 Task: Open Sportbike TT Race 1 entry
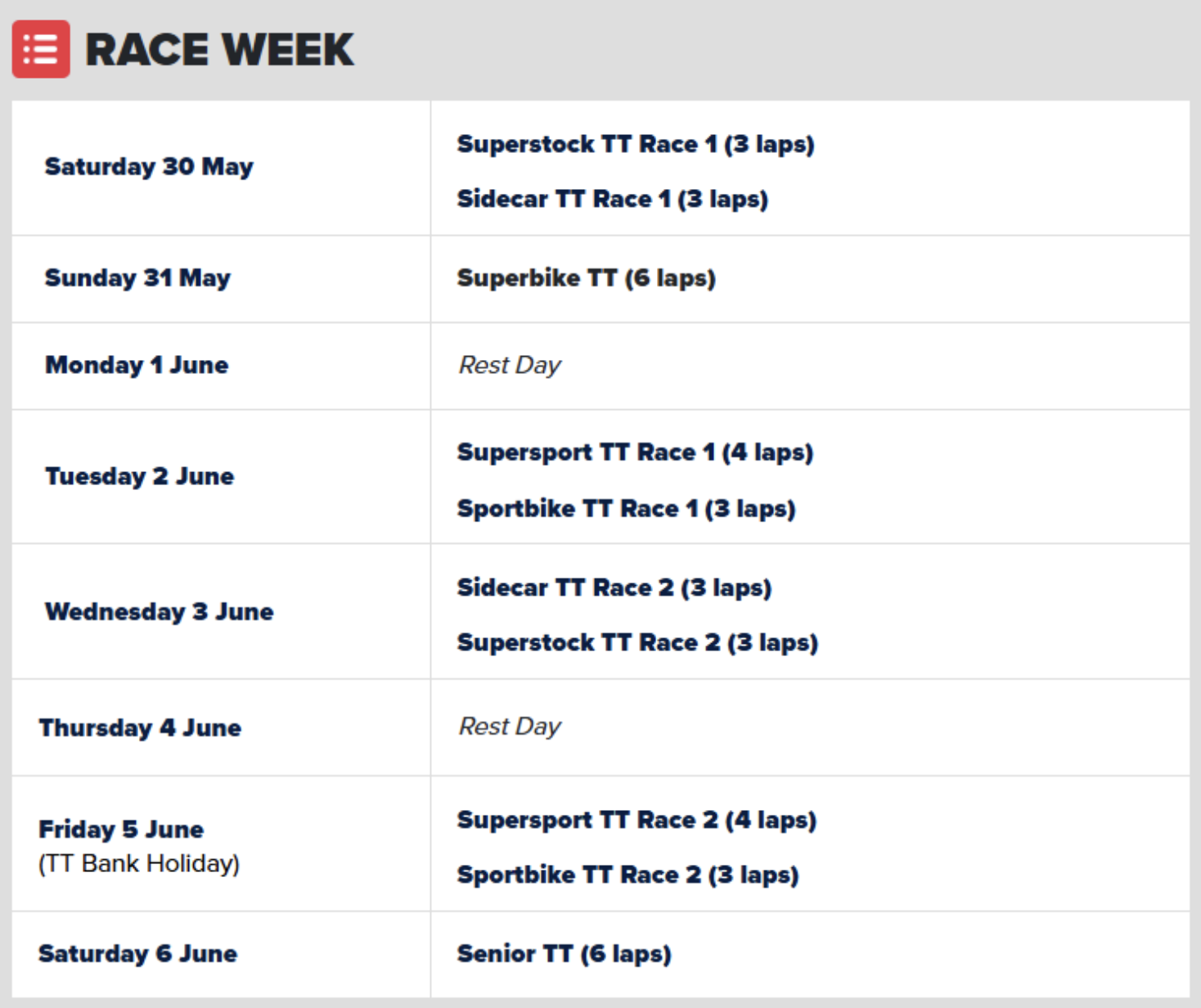pos(626,508)
